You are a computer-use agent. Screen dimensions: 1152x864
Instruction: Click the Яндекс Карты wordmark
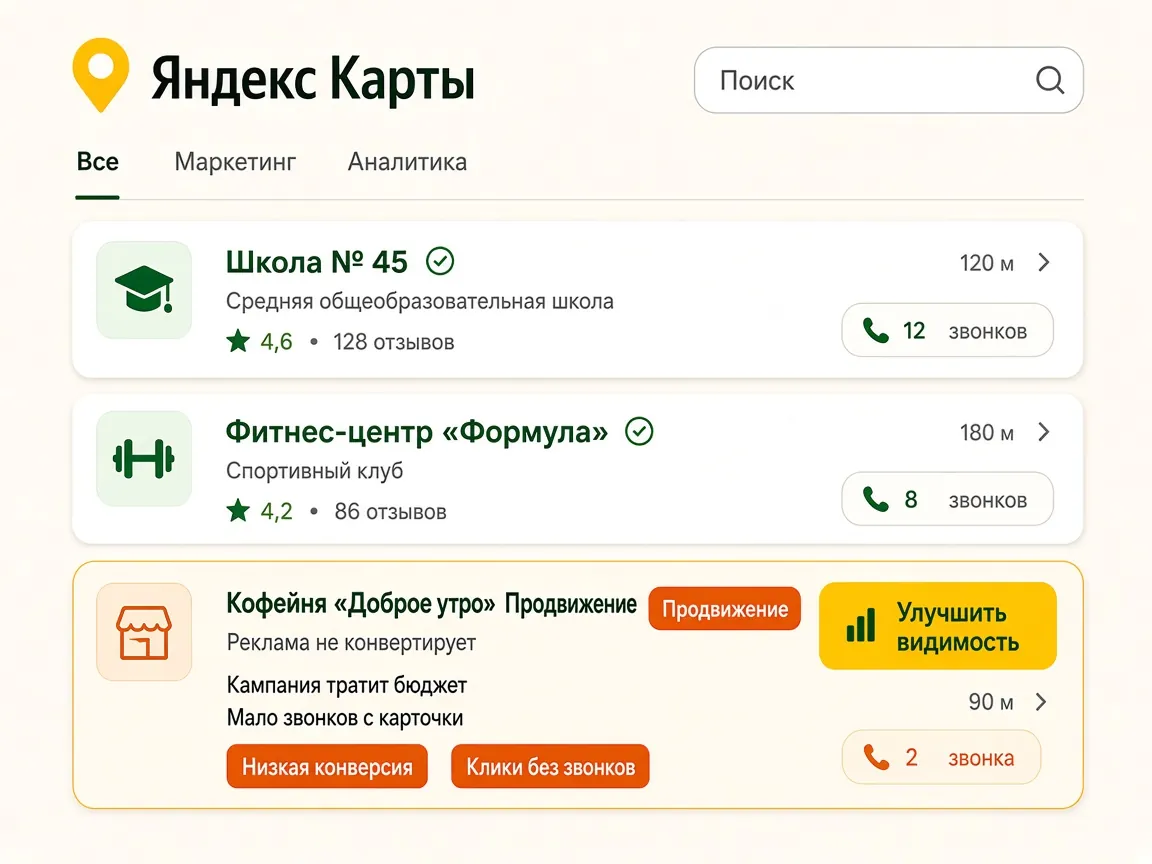click(x=313, y=78)
